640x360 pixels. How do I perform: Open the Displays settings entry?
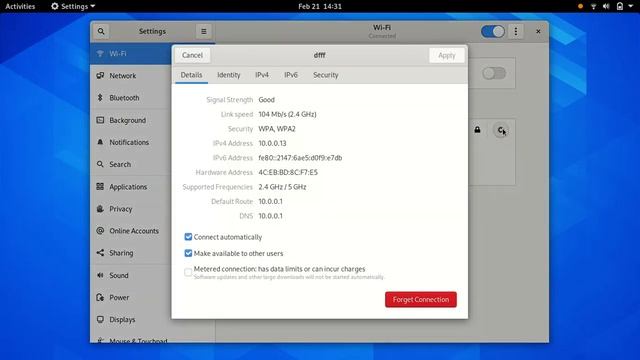[x=132, y=319]
